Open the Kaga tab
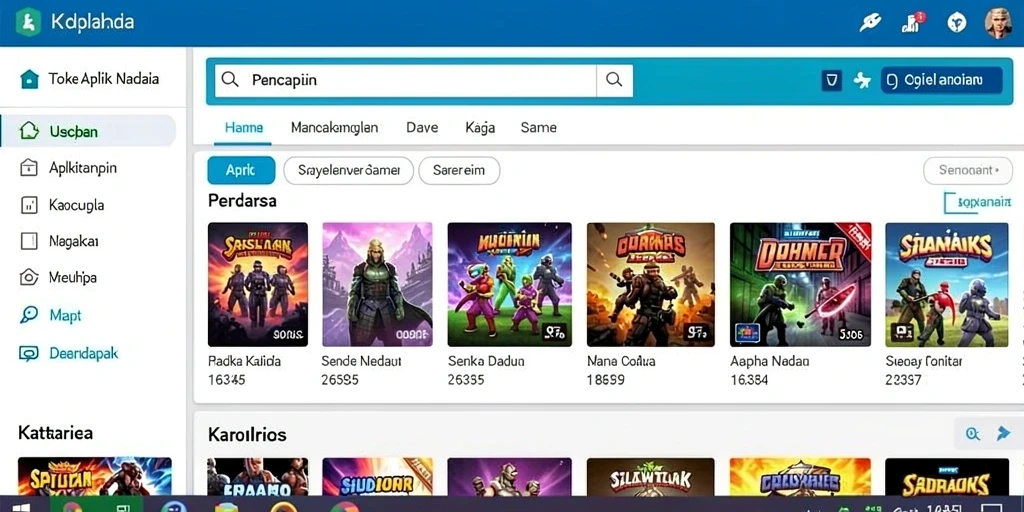 coord(480,127)
